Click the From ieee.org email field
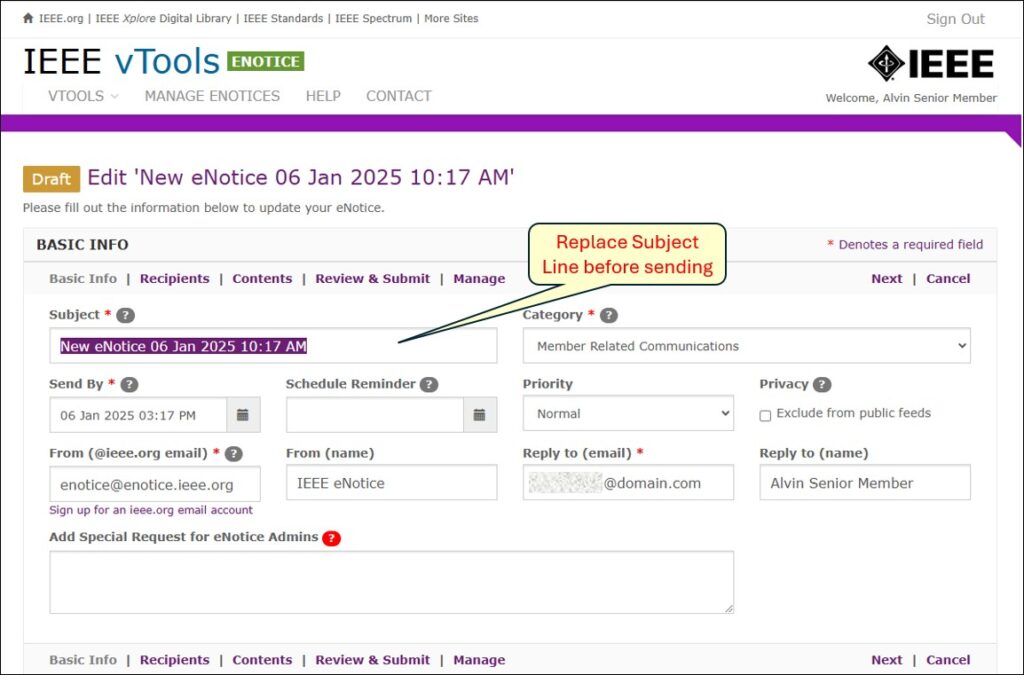 (155, 484)
